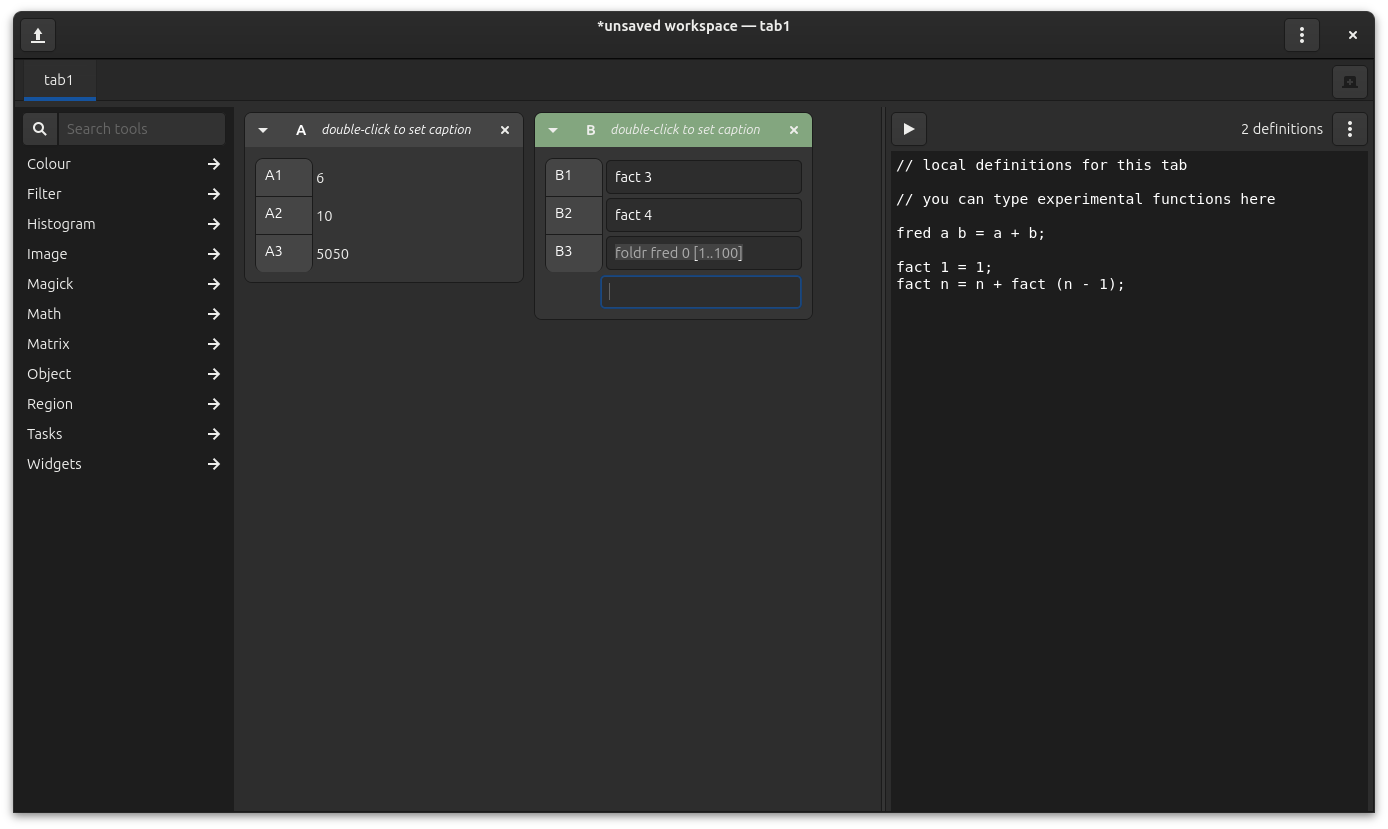Viewport: 1388px width, 829px height.
Task: Close column B
Action: 794,130
